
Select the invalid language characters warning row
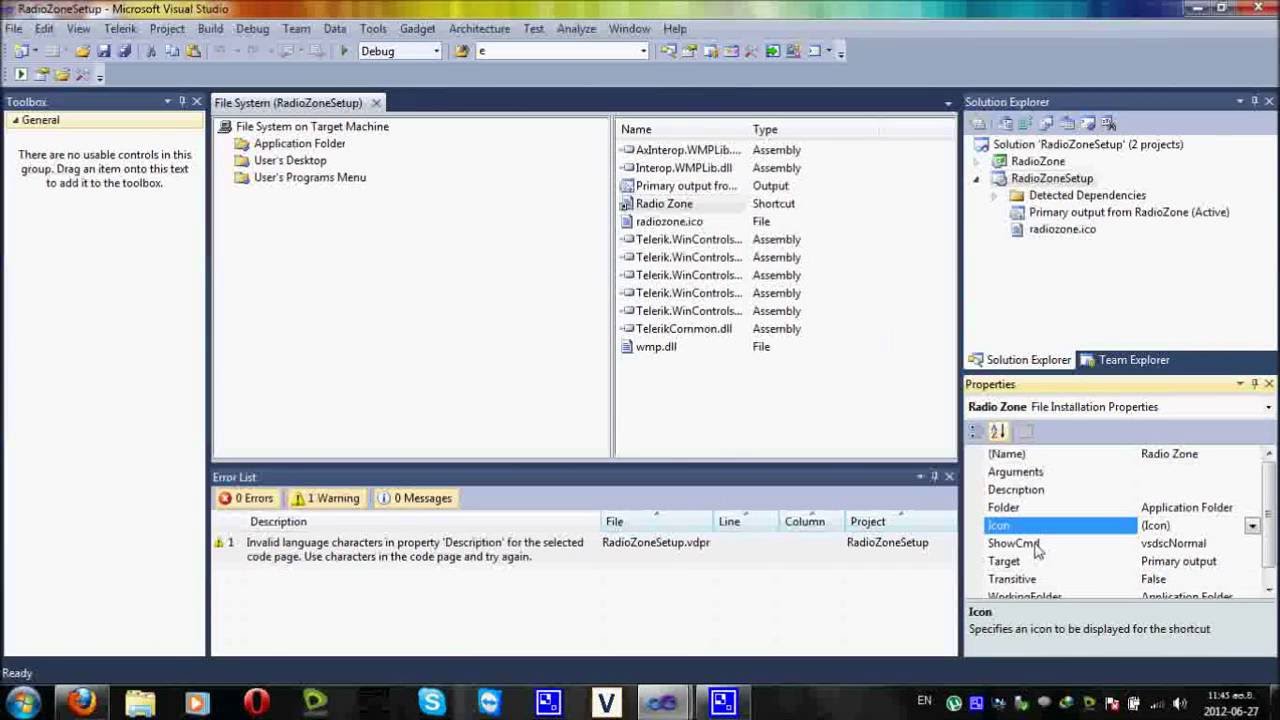585,550
